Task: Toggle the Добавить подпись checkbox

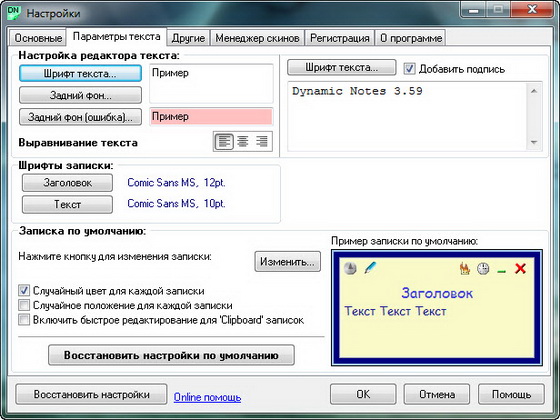Action: pos(409,69)
